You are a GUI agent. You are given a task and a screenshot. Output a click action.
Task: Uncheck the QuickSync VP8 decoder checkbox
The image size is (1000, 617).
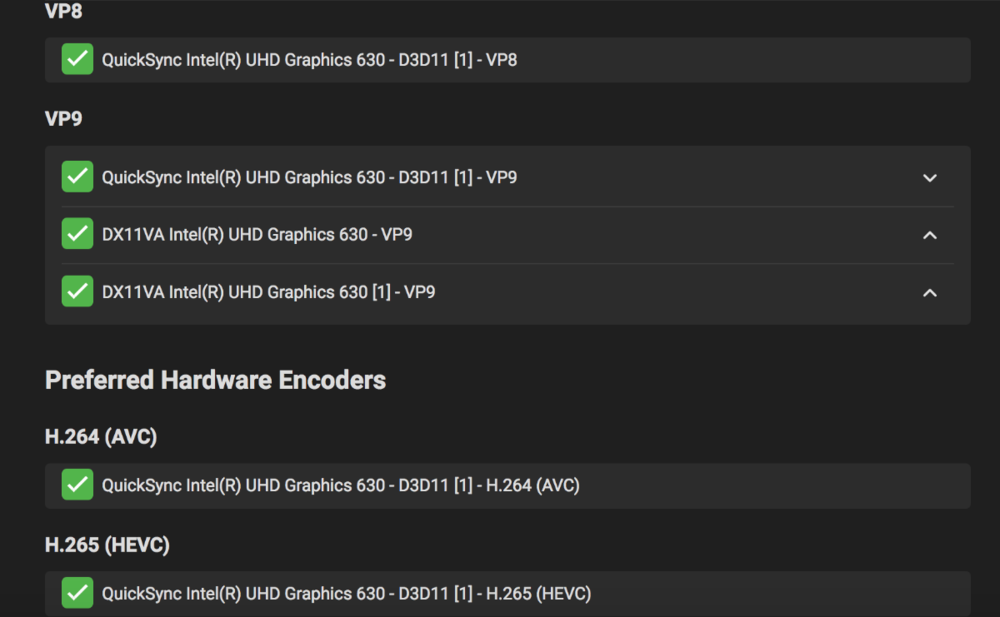(77, 60)
